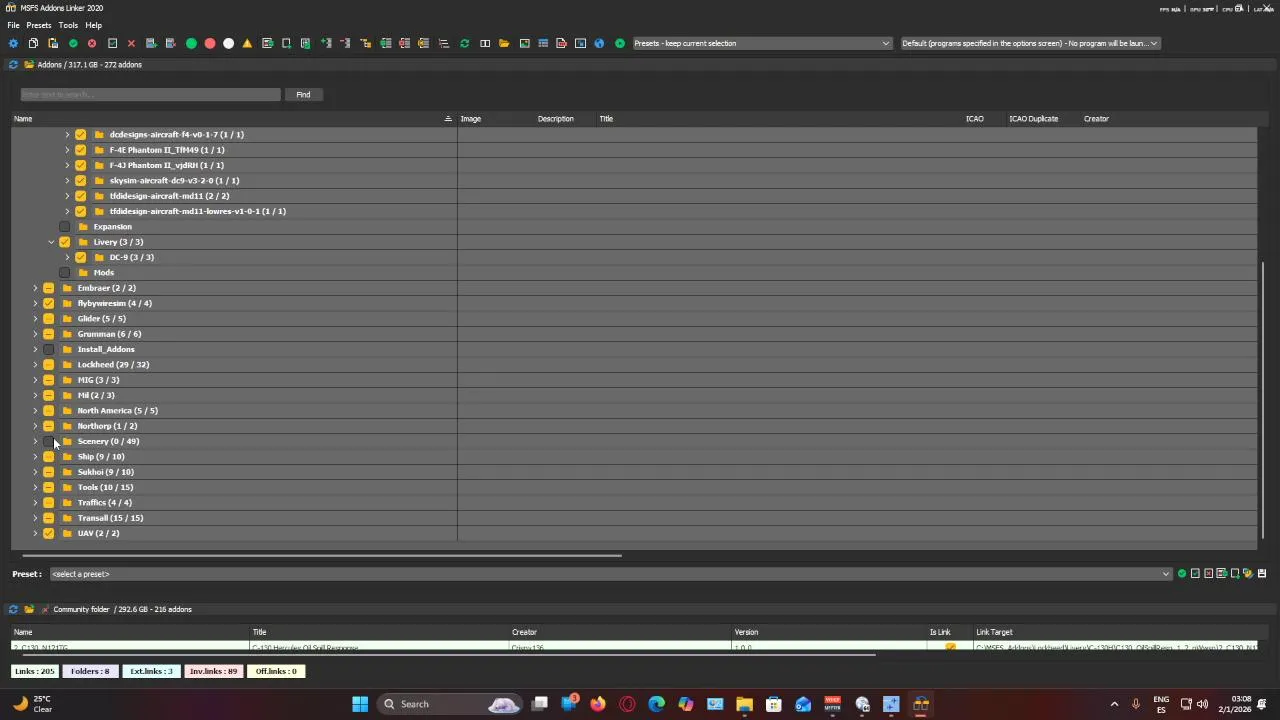This screenshot has width=1280, height=720.
Task: Expand the Tools (10 / 15) folder
Action: [x=35, y=487]
